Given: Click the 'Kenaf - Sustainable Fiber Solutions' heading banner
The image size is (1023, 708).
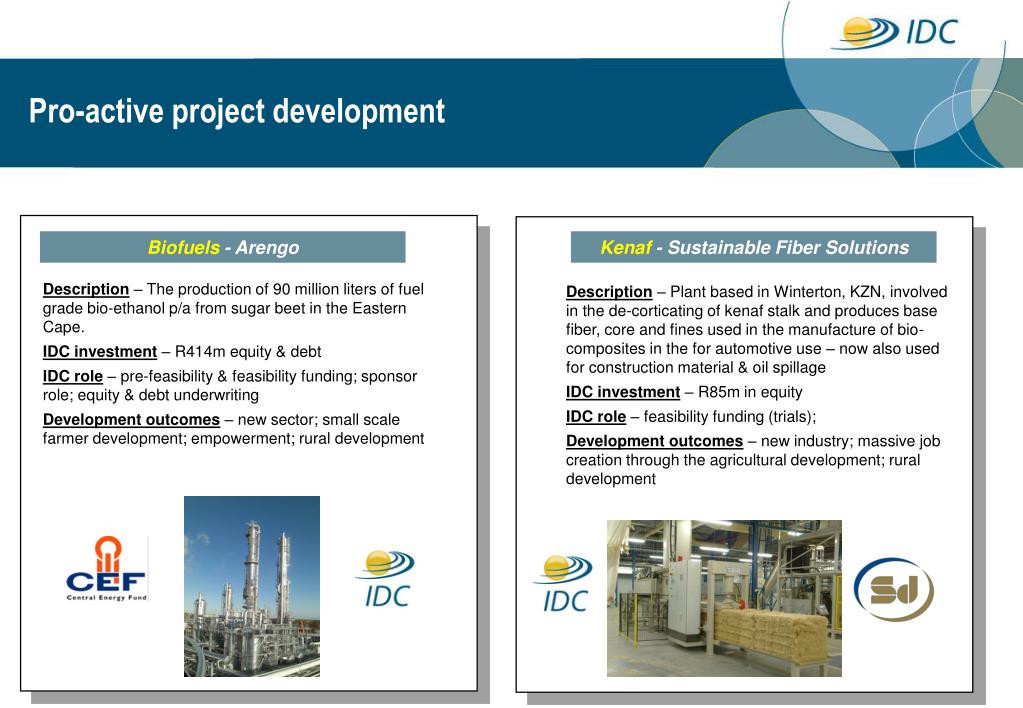Looking at the screenshot, I should (x=754, y=247).
